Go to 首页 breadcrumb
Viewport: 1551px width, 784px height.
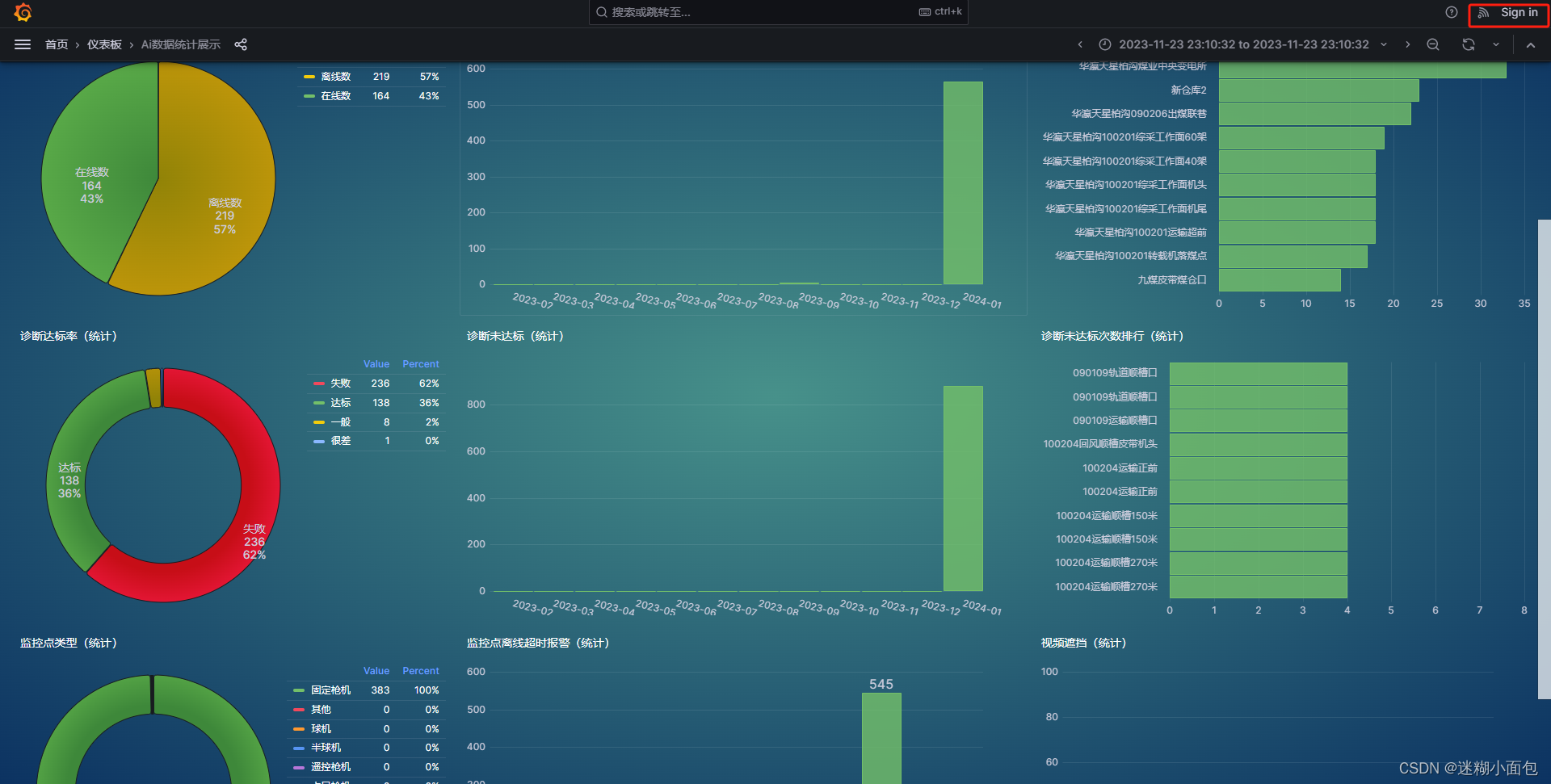(57, 44)
